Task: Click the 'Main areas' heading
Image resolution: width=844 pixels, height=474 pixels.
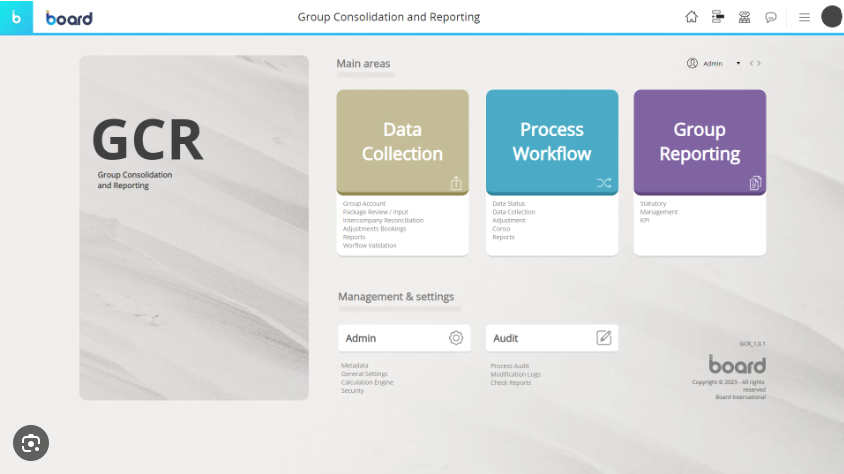Action: [363, 63]
